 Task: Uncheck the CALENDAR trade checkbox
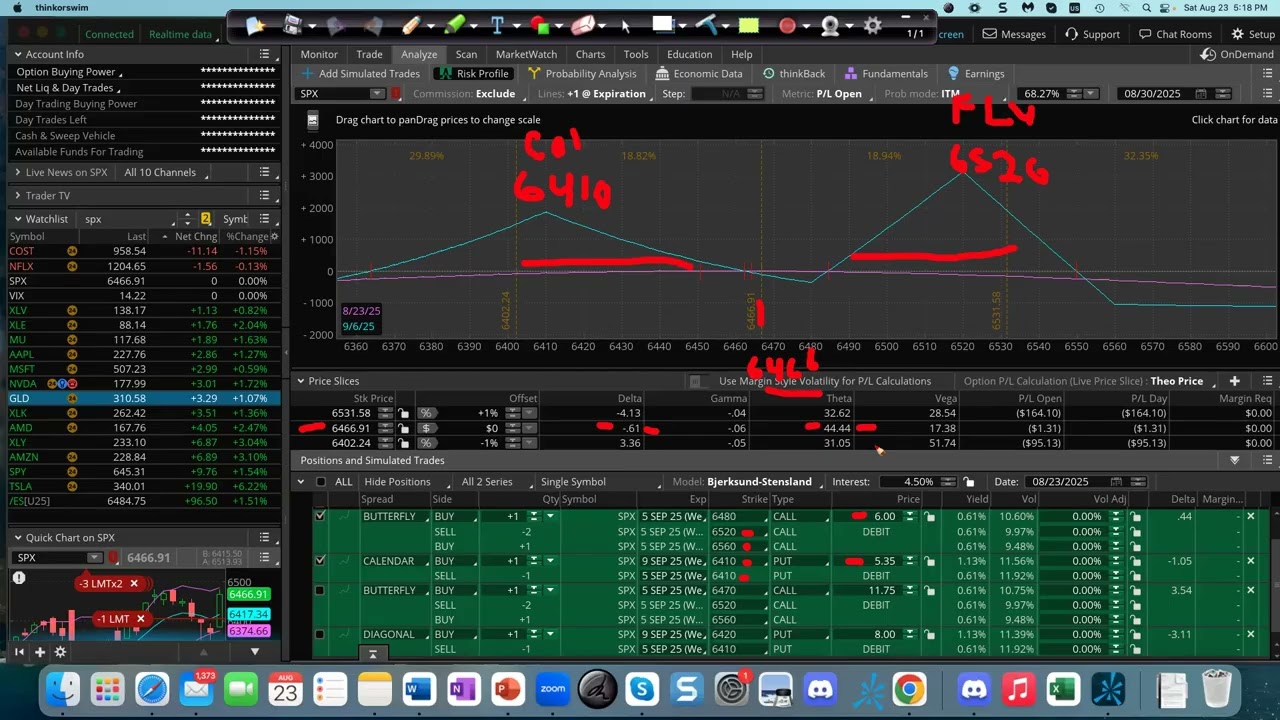pos(320,560)
